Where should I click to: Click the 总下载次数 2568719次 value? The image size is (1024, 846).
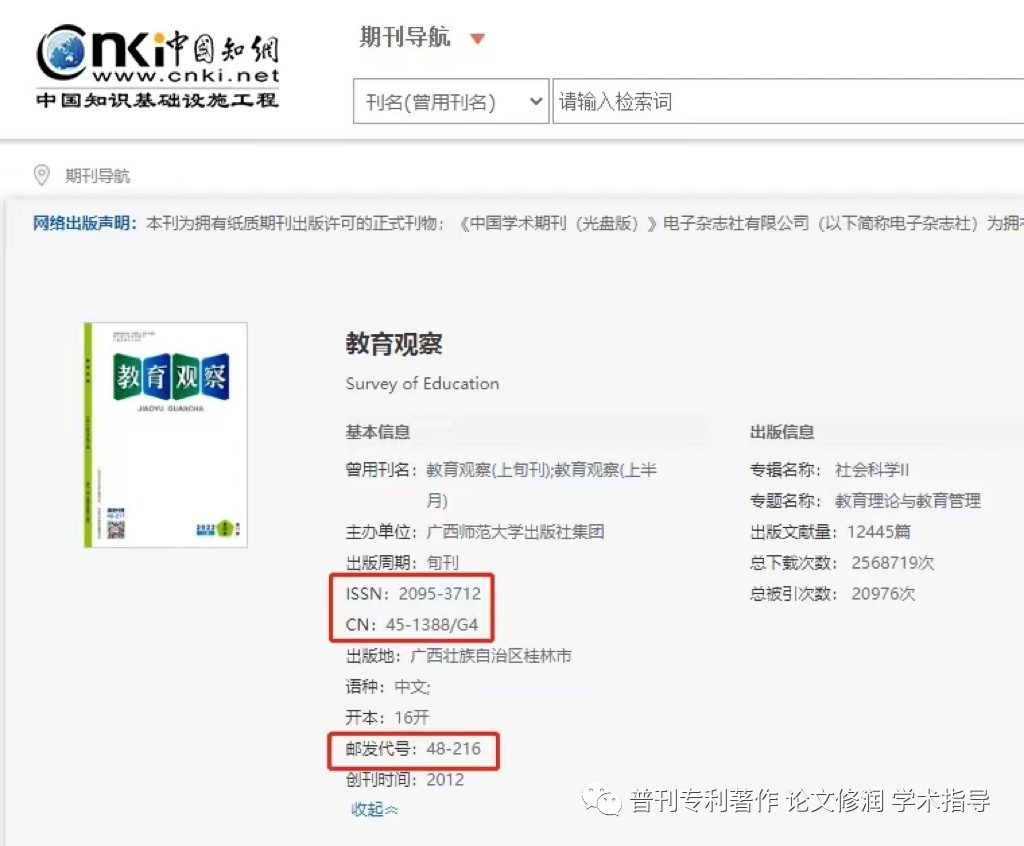point(893,562)
